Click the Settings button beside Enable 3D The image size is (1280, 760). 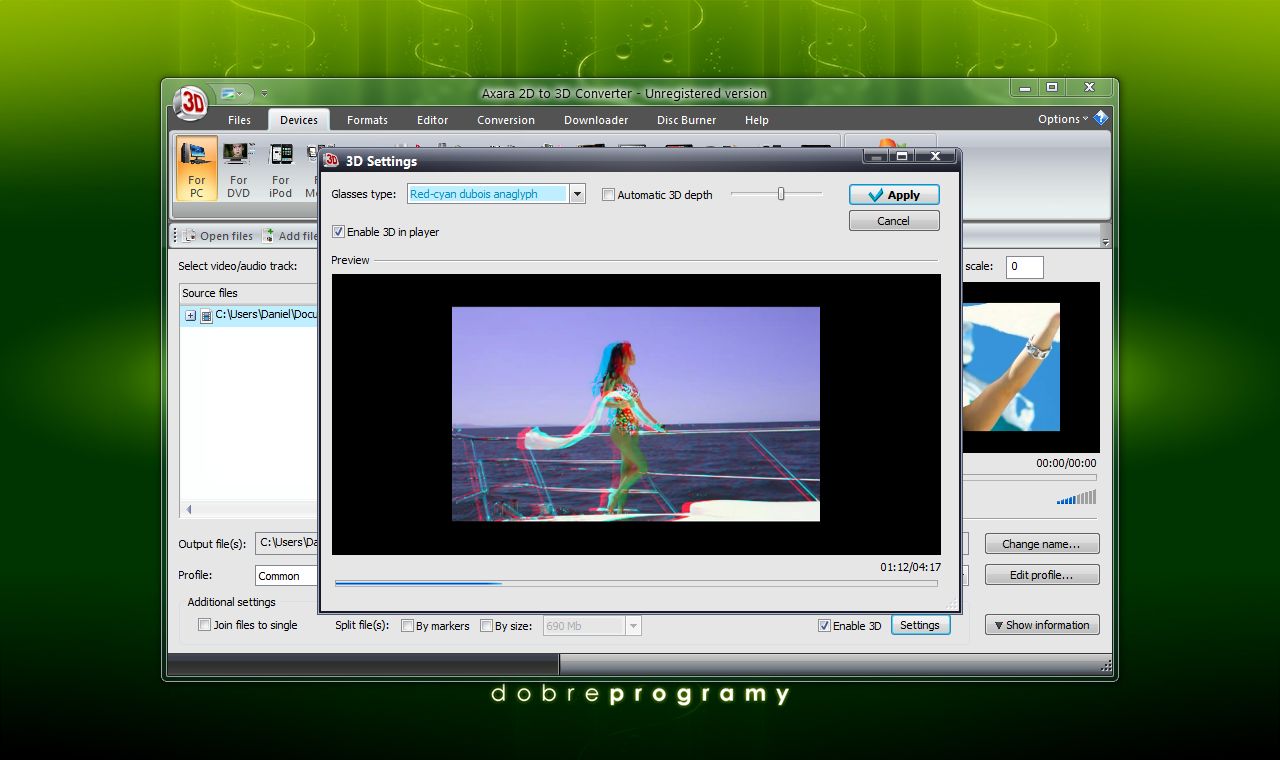tap(919, 625)
